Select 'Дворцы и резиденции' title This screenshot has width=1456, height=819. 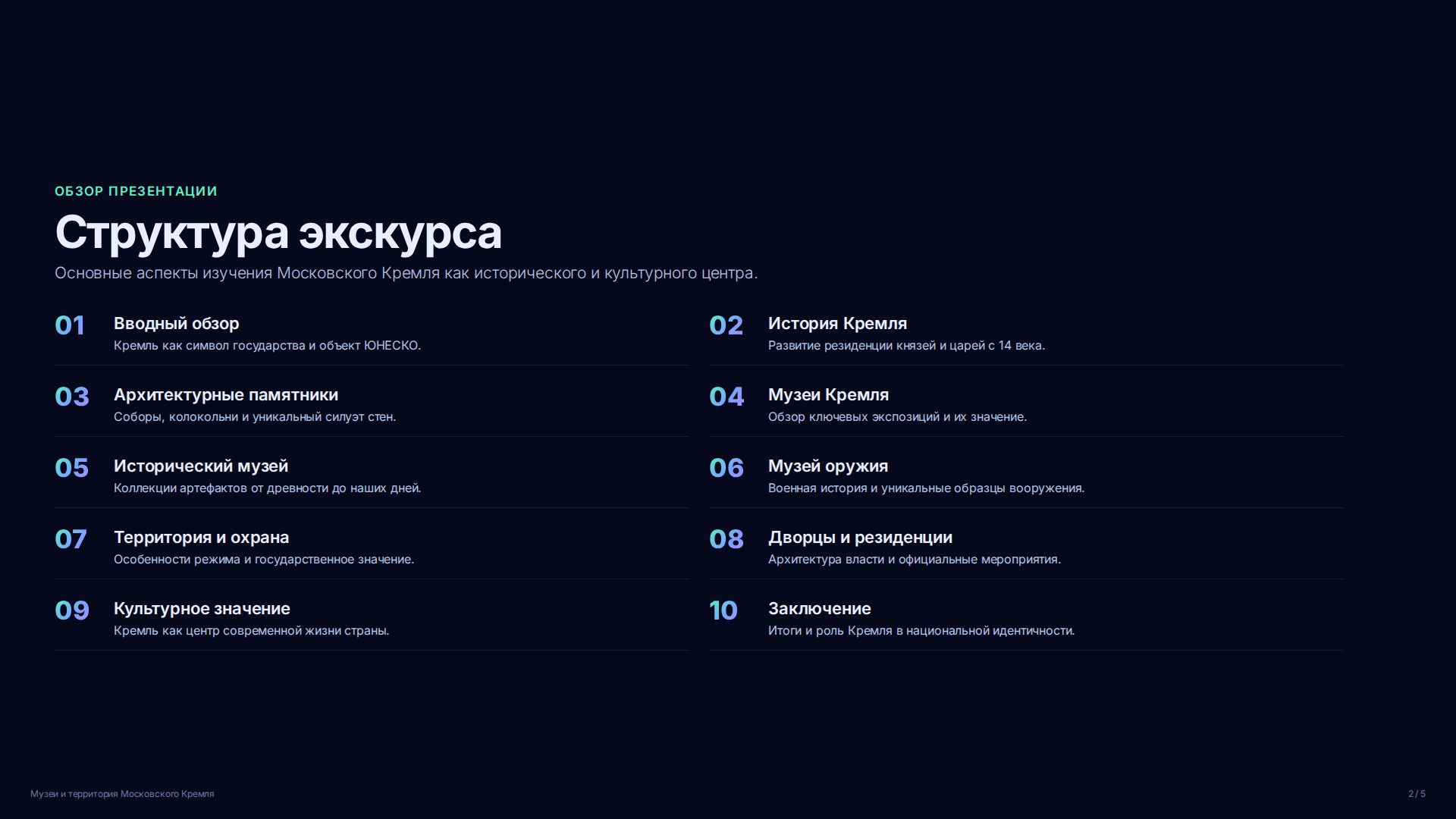pos(860,538)
